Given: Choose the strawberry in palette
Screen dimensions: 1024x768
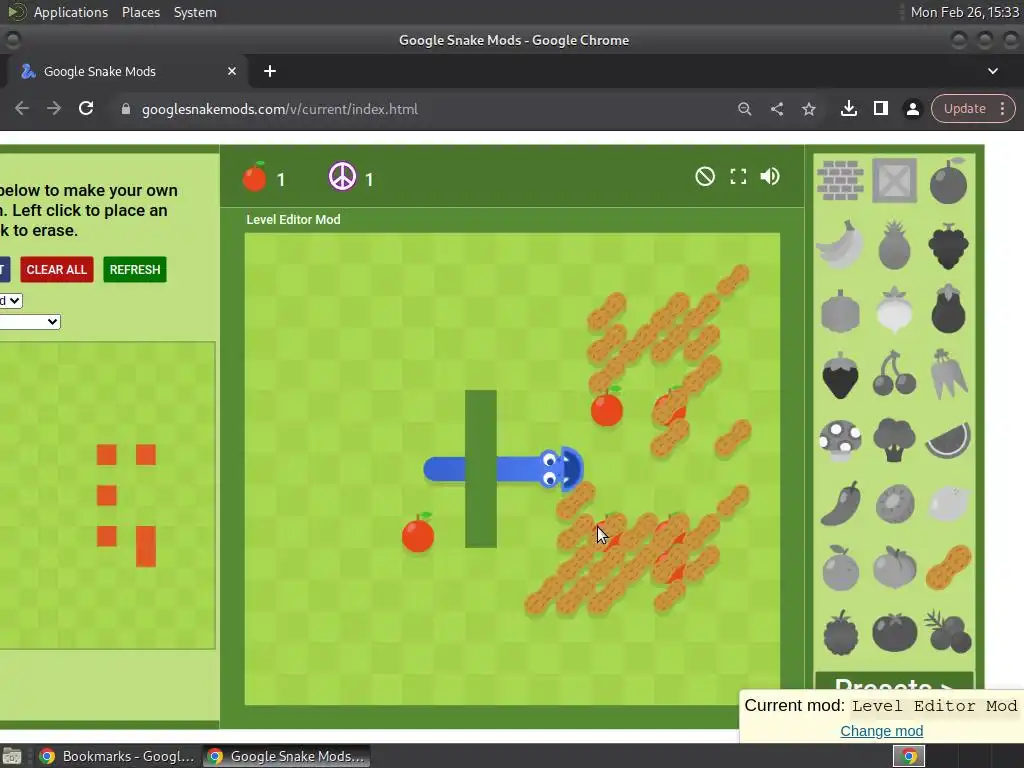Looking at the screenshot, I should pos(840,375).
